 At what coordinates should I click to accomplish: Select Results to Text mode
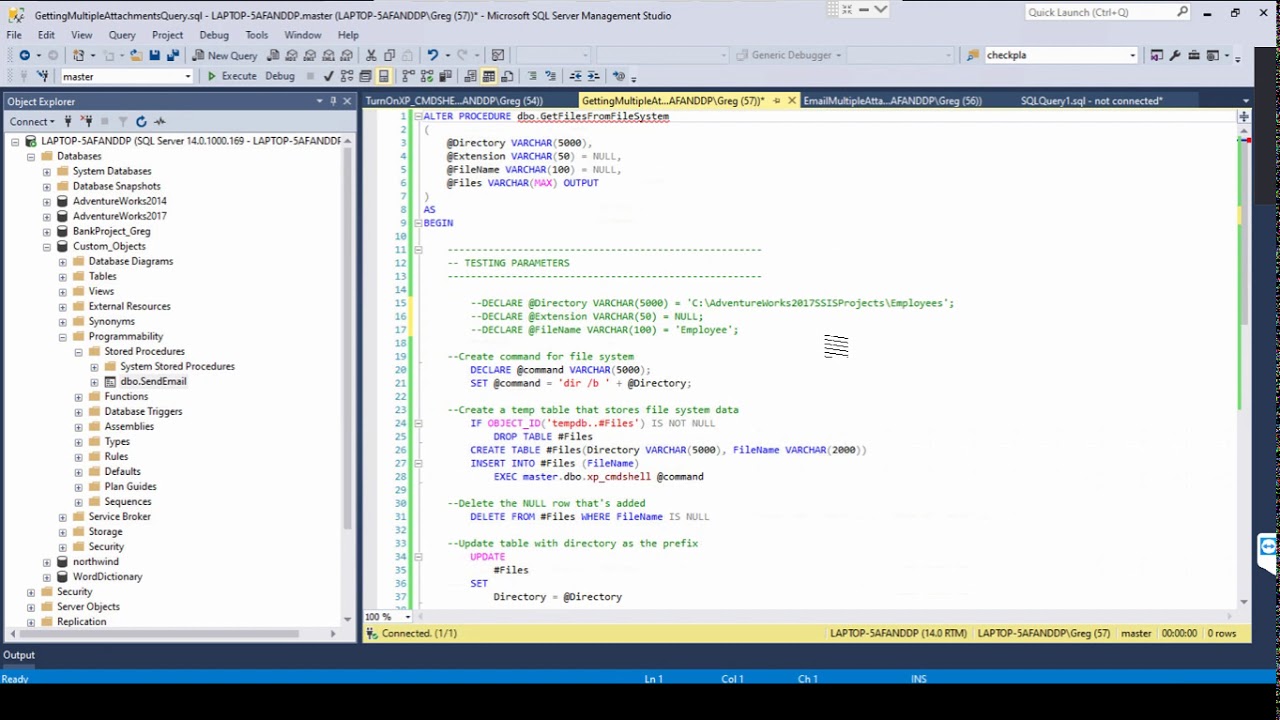click(x=470, y=76)
